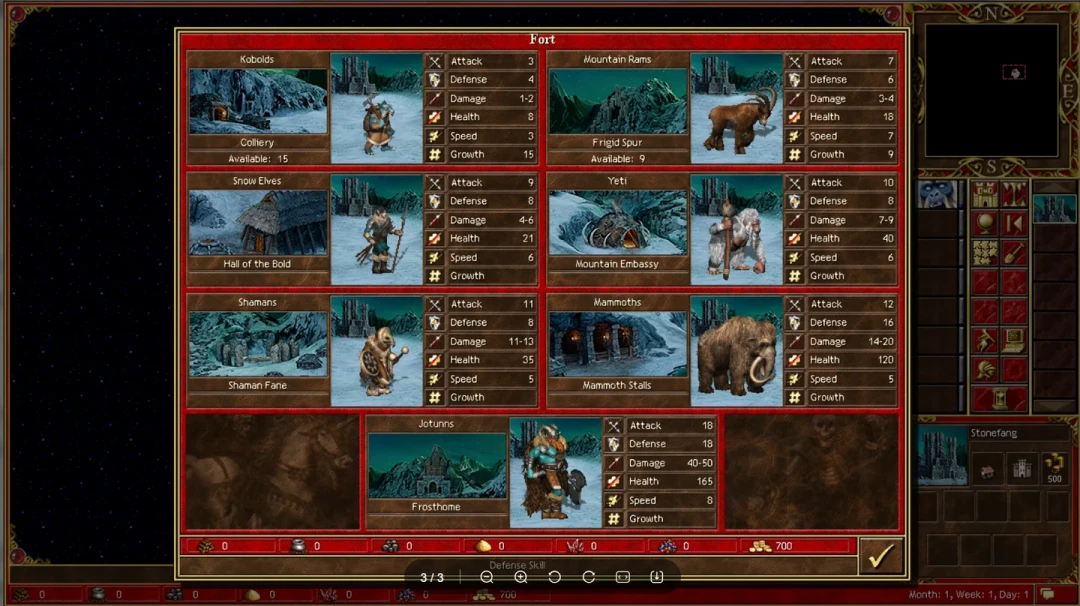Click the Jotunn creature portrait
The height and width of the screenshot is (606, 1080).
click(555, 472)
